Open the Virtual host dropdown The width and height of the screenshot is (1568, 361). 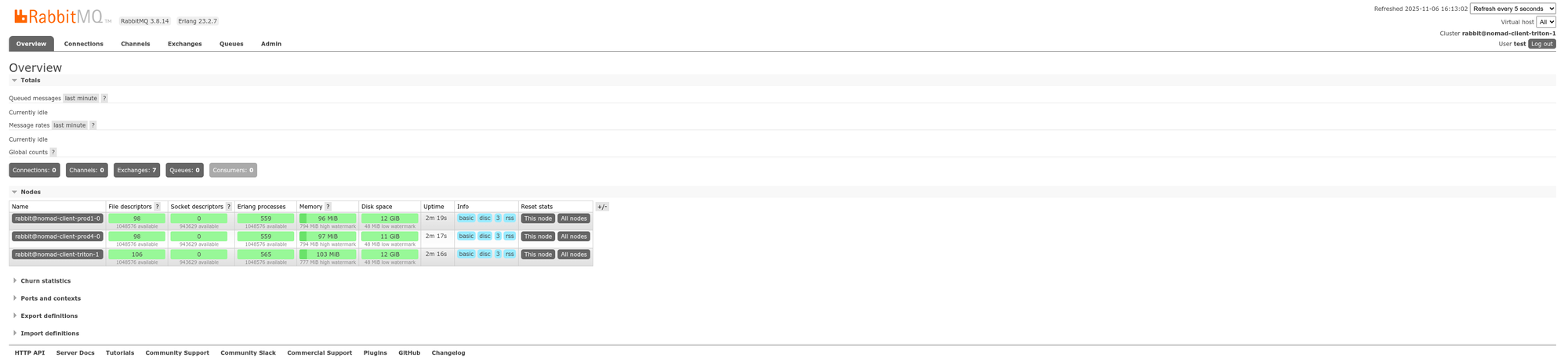(x=1546, y=22)
